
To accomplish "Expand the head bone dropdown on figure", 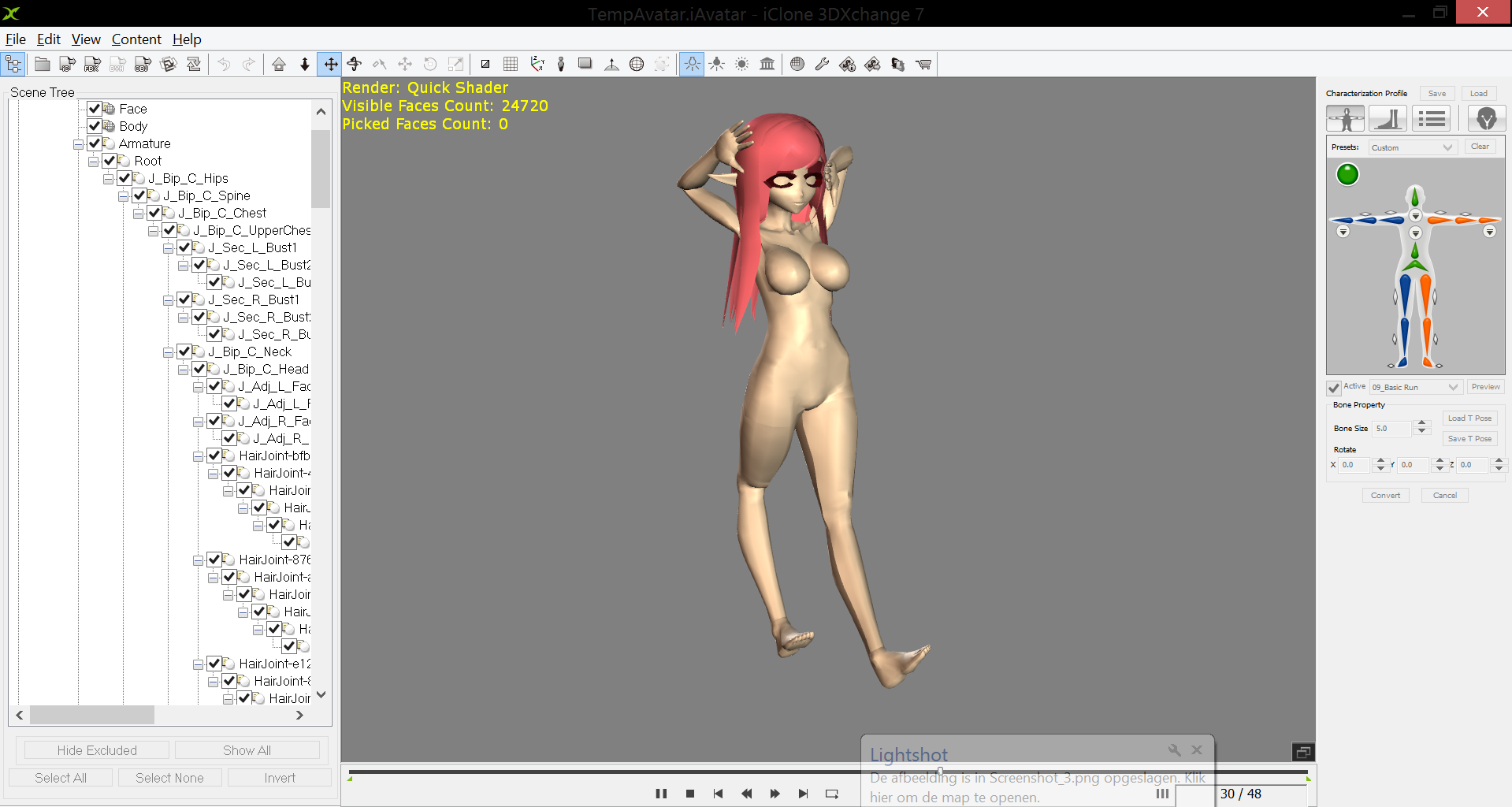I will pyautogui.click(x=1415, y=216).
